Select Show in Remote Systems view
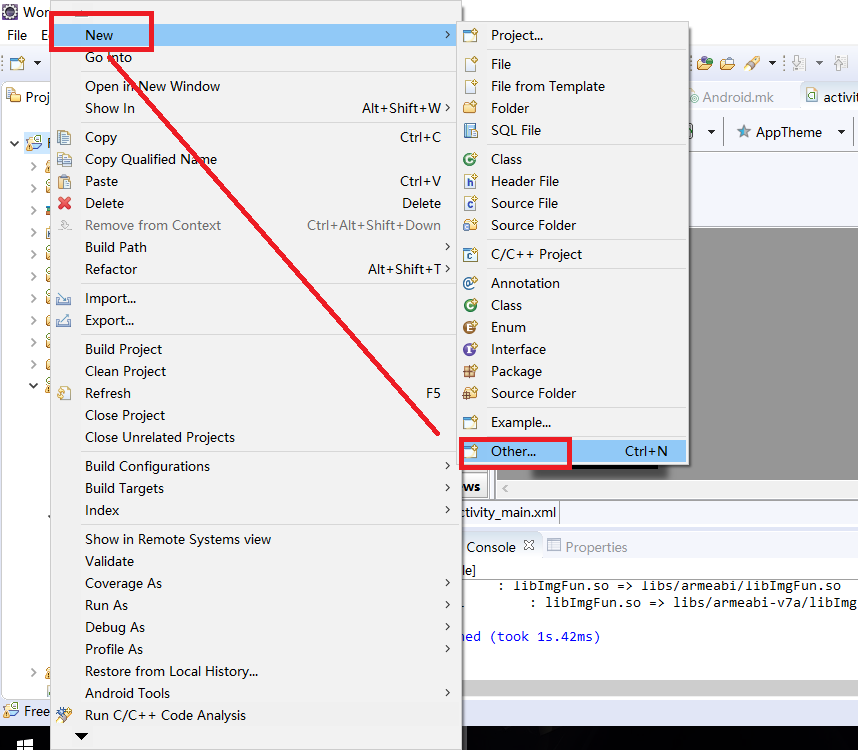Image resolution: width=858 pixels, height=750 pixels. [x=255, y=539]
